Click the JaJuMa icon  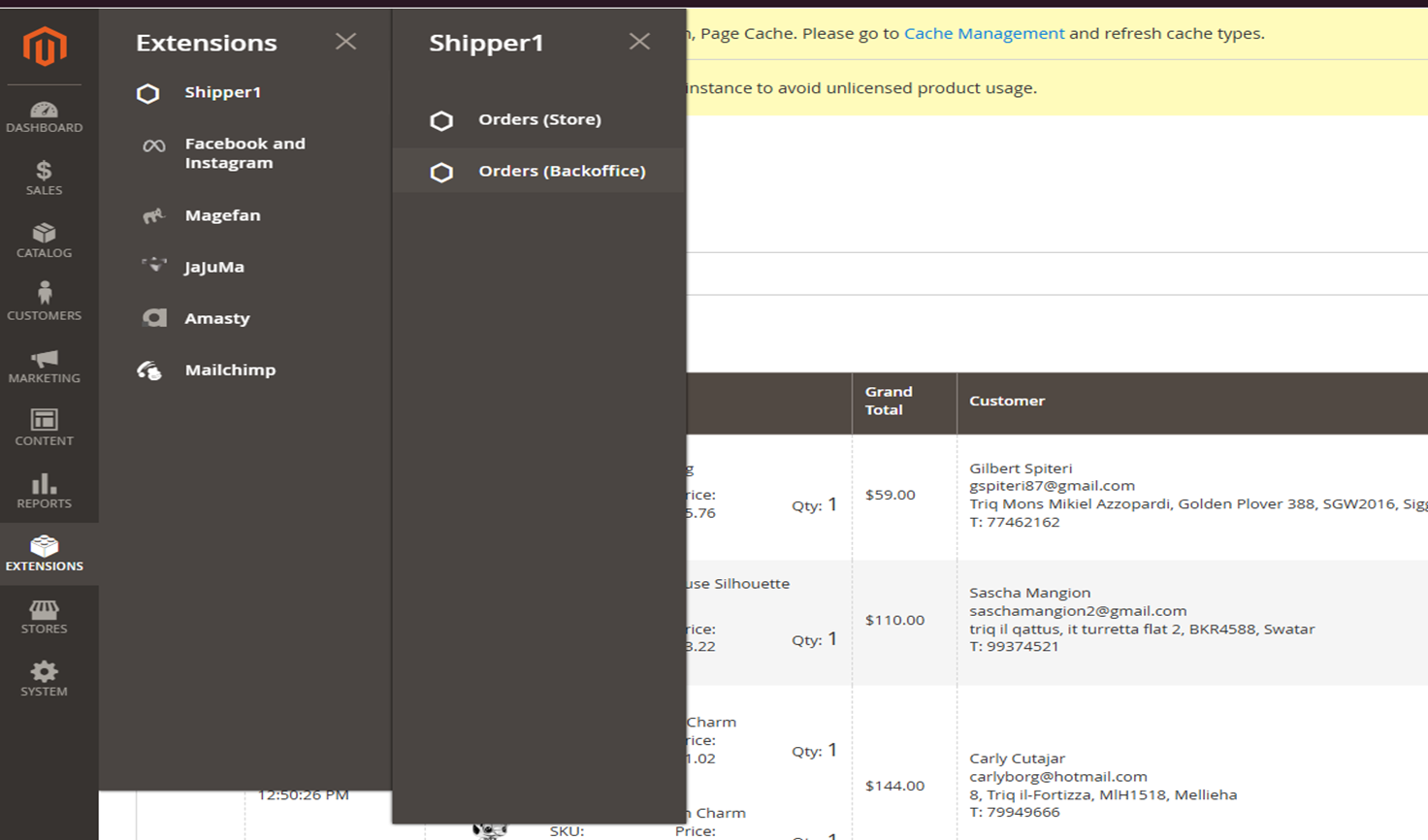coord(153,264)
